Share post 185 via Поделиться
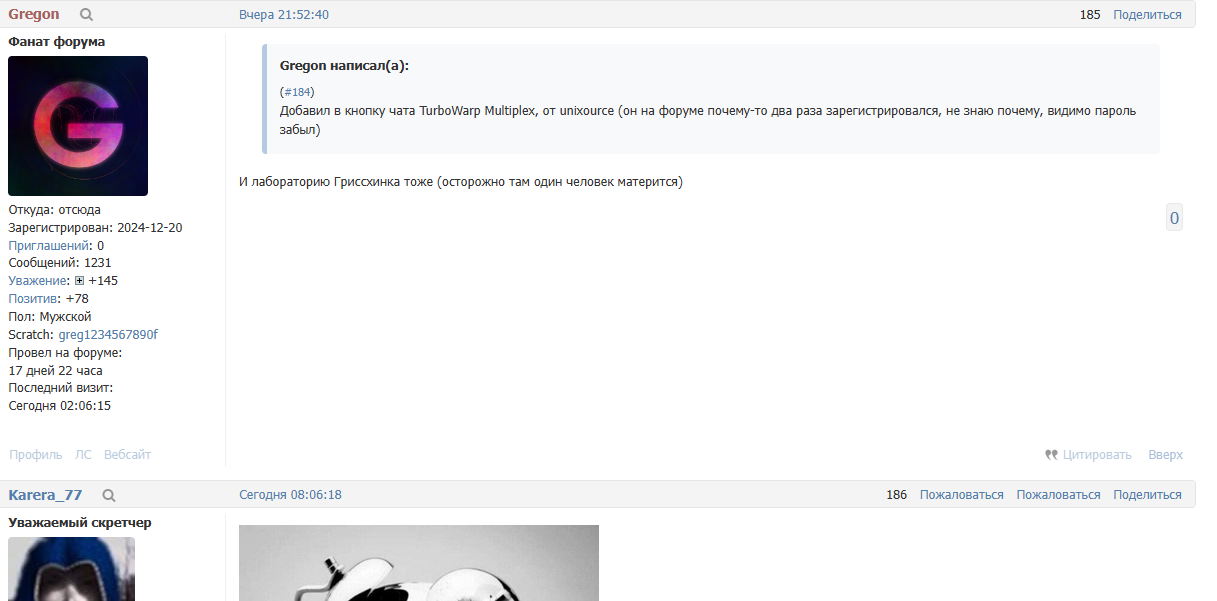1217x601 pixels. [1147, 15]
